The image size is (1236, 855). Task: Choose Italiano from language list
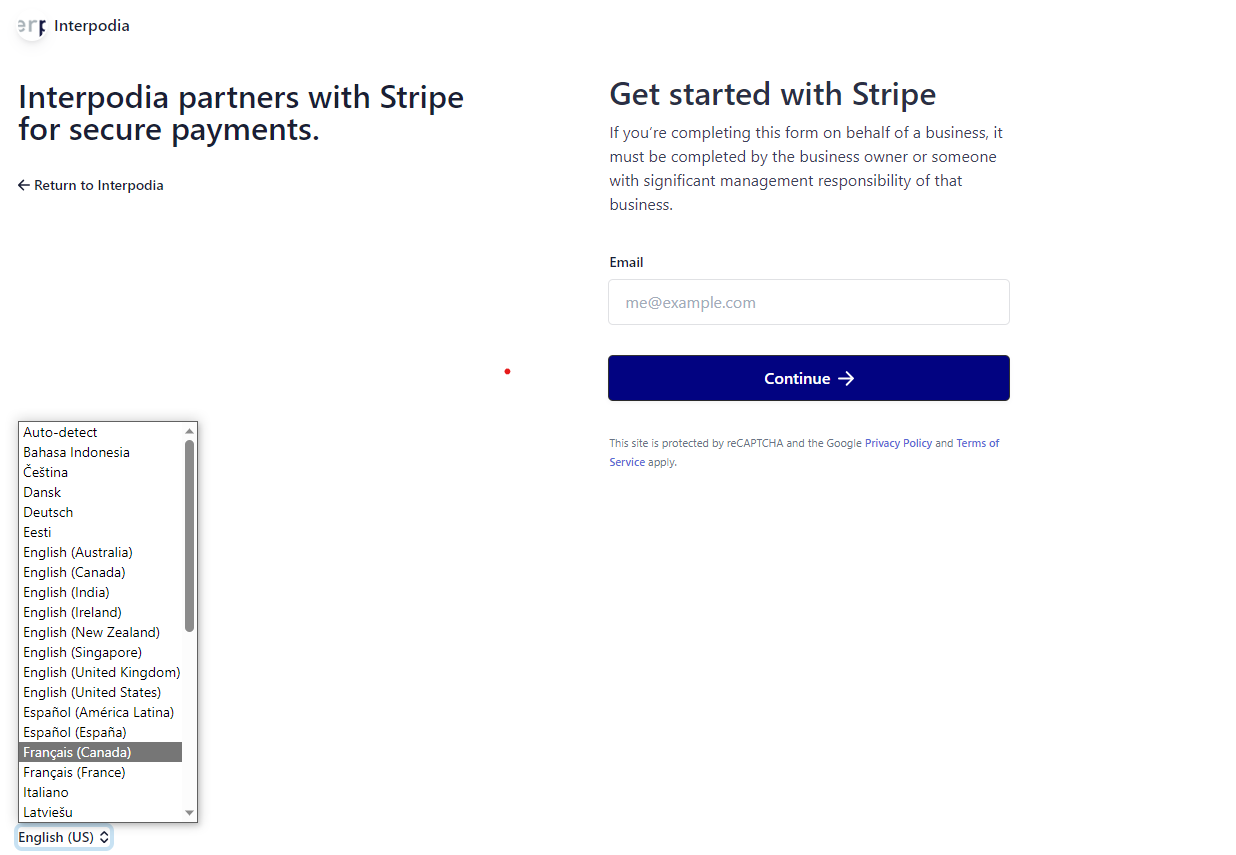pyautogui.click(x=46, y=792)
